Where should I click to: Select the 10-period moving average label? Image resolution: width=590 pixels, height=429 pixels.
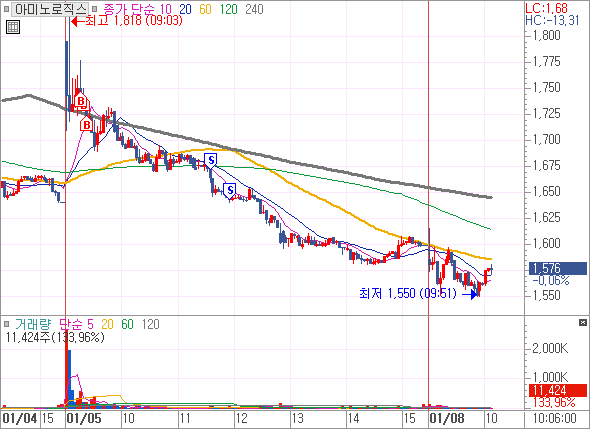(166, 9)
